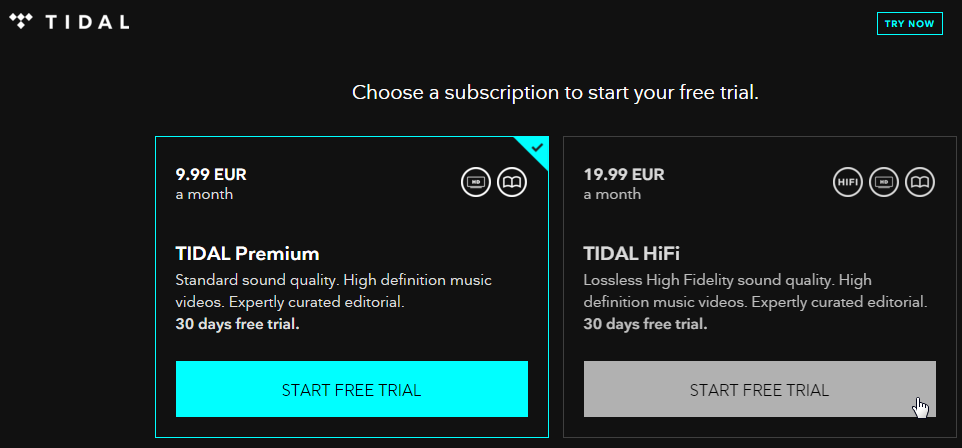Click Premium's 30 days free trial text
Screen dimensions: 962x448
point(237,324)
